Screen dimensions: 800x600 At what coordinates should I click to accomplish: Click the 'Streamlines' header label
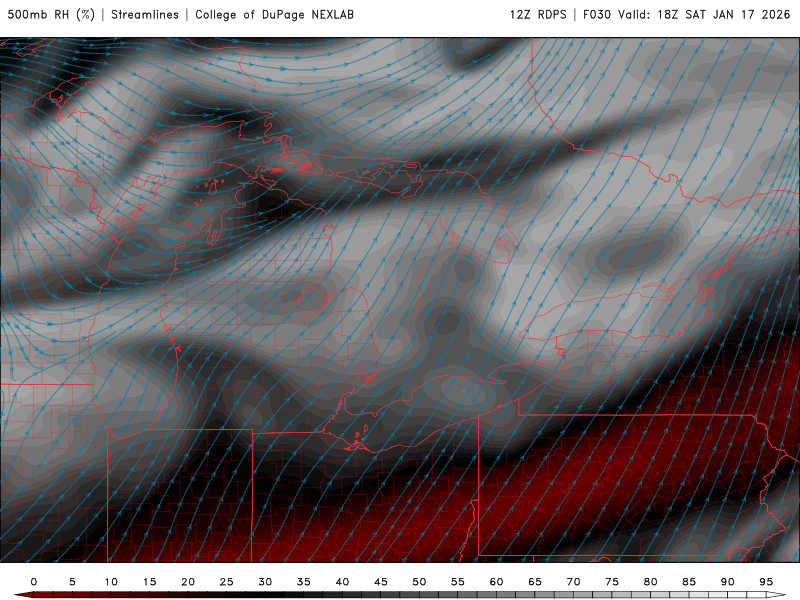tap(145, 15)
